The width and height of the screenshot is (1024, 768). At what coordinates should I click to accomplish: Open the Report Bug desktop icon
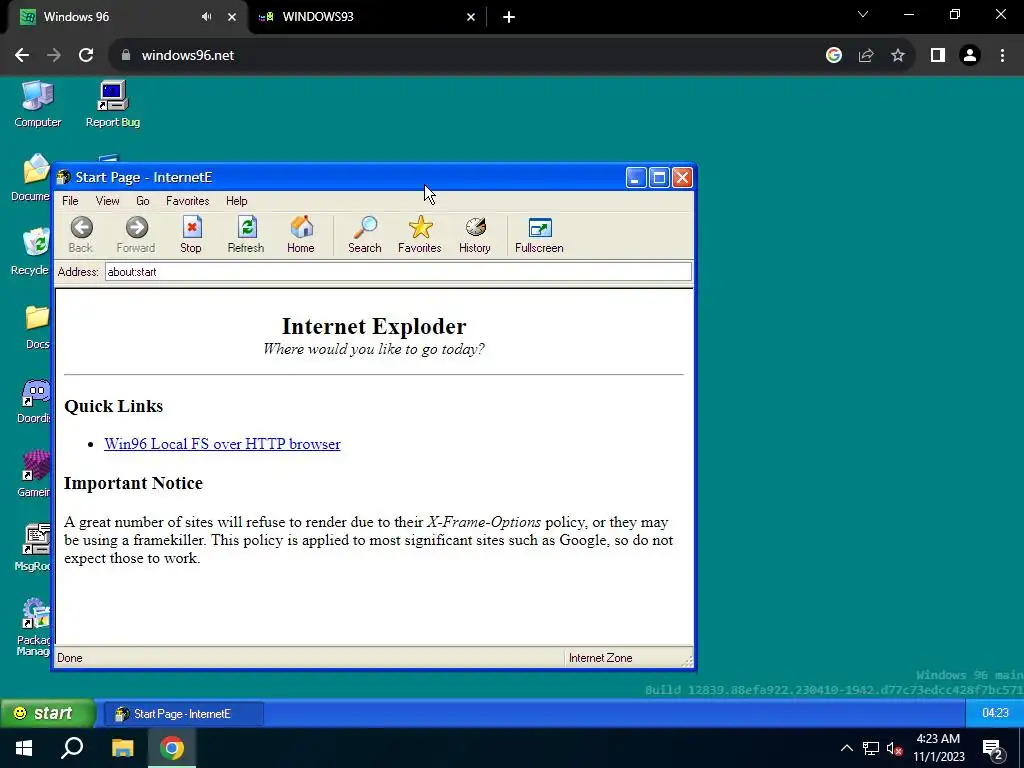[112, 104]
